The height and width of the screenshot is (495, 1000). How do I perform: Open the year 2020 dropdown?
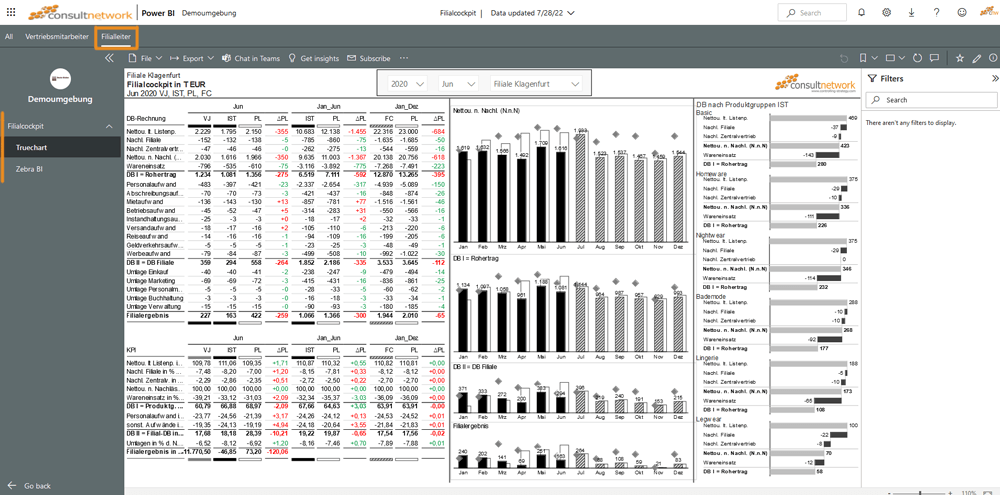405,84
